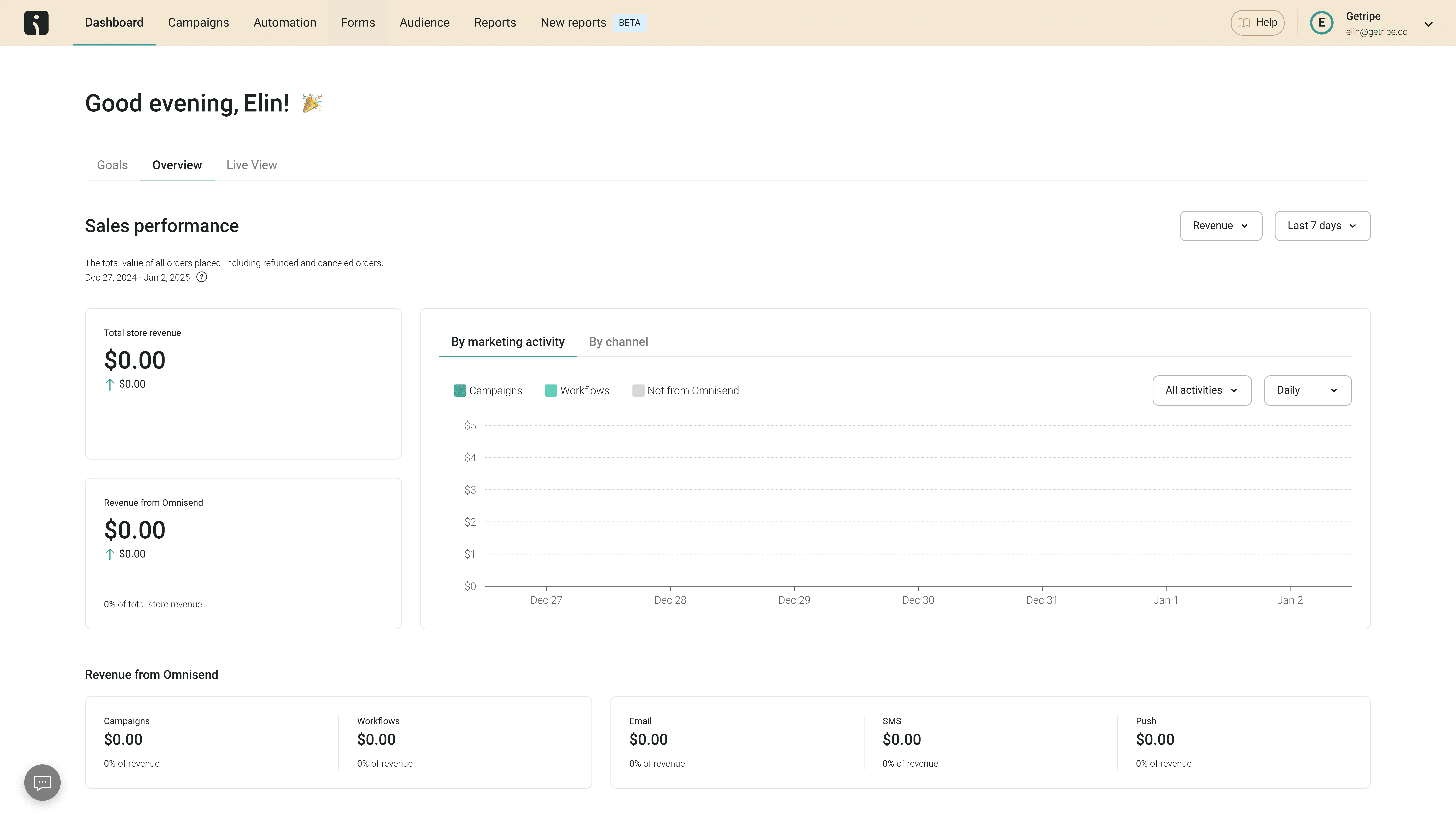Screen dimensions: 1456x819
Task: Open the Automation nav item
Action: tap(285, 23)
